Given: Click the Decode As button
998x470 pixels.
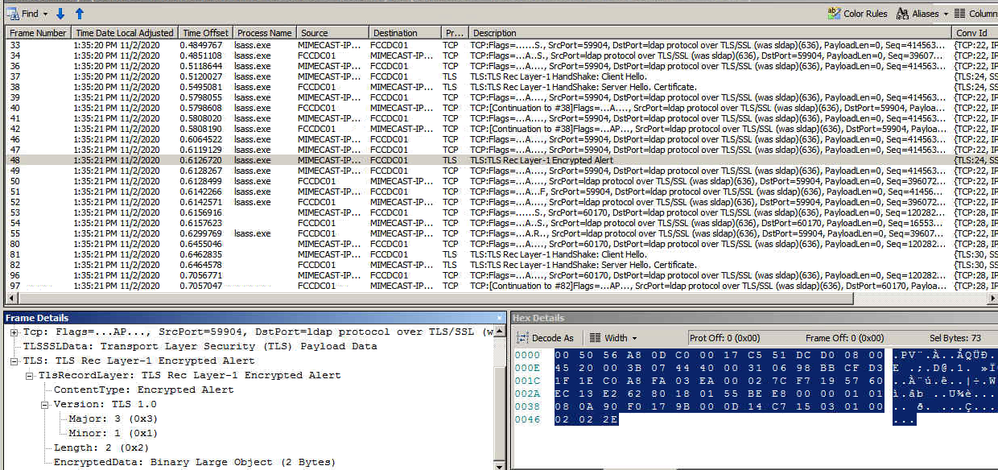Looking at the screenshot, I should coord(545,338).
